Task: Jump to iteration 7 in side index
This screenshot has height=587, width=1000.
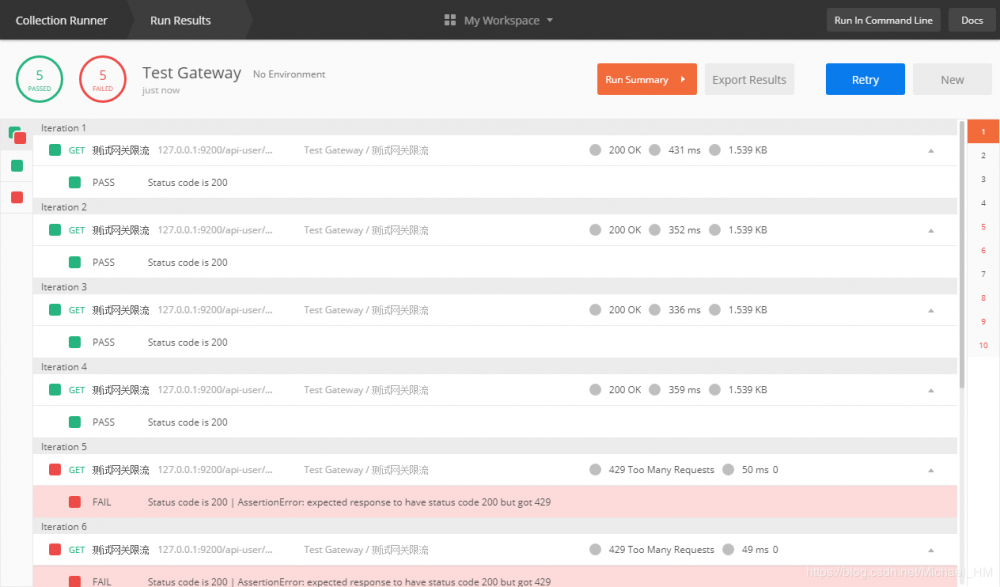Action: 983,274
